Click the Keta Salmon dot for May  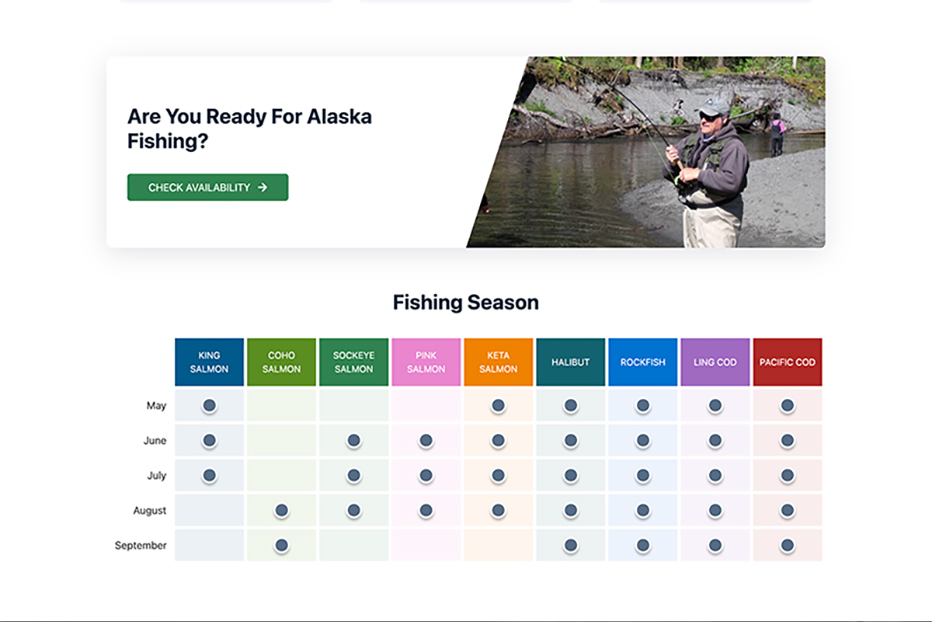(x=498, y=406)
